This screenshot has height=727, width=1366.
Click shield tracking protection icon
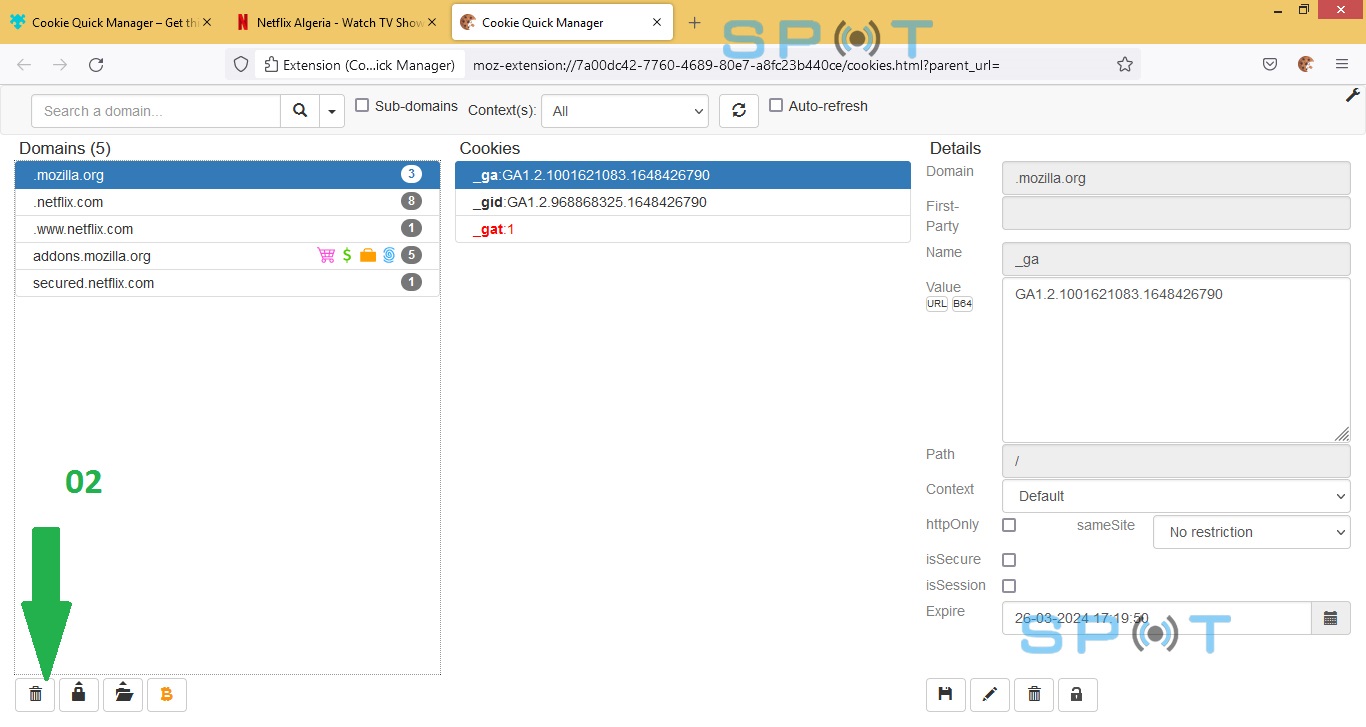(x=241, y=65)
